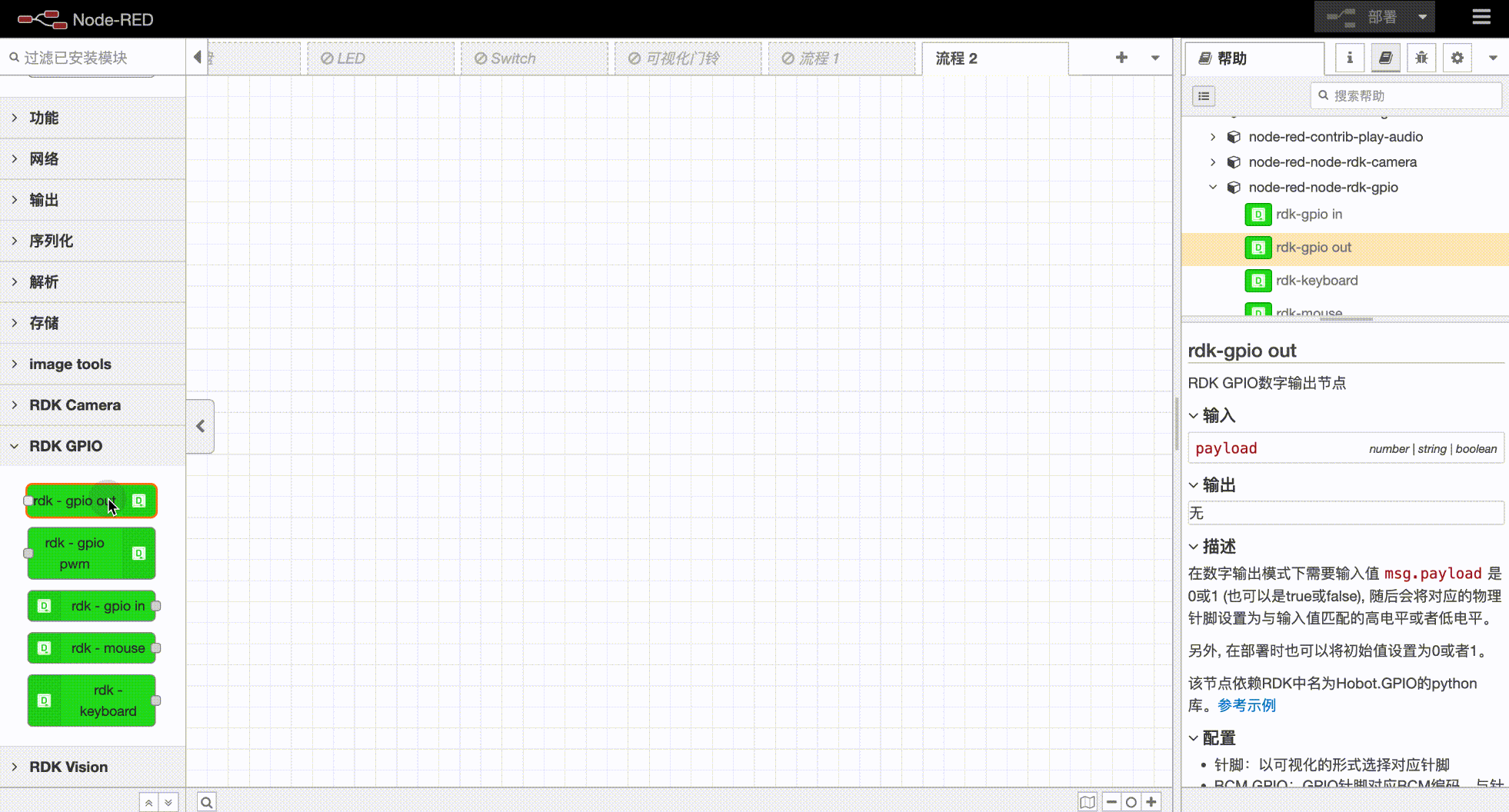Screen dimensions: 1509x812
Task: Open rdk-keyboard help entry
Action: click(x=1345, y=281)
